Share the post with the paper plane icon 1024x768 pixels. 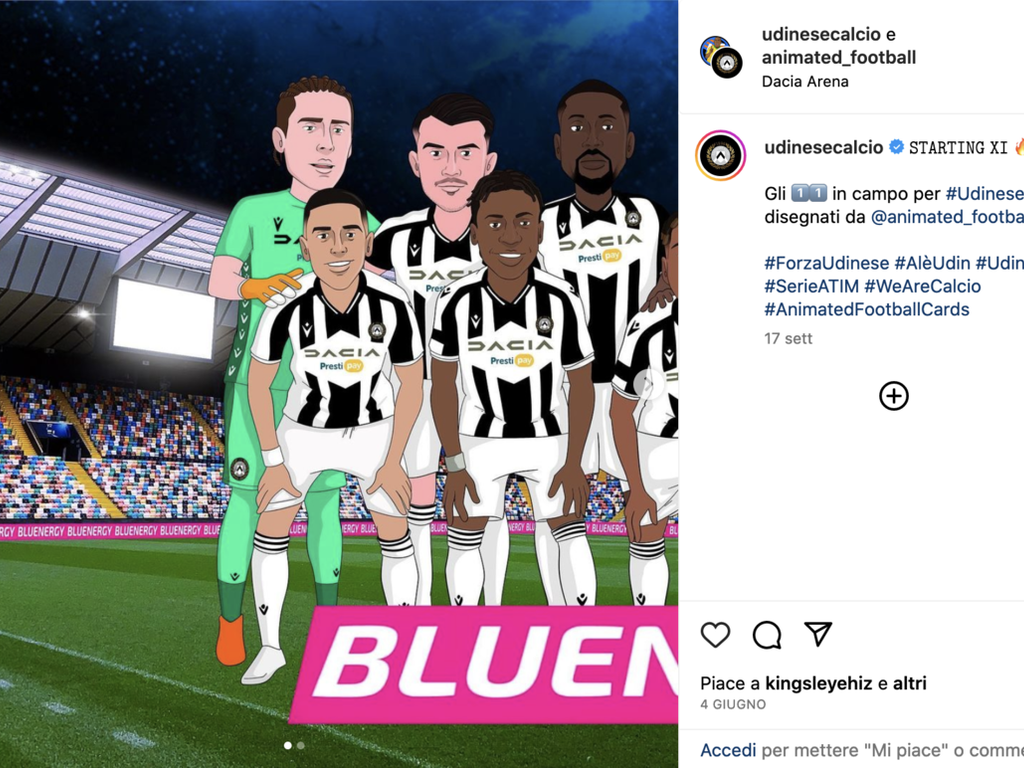[818, 634]
